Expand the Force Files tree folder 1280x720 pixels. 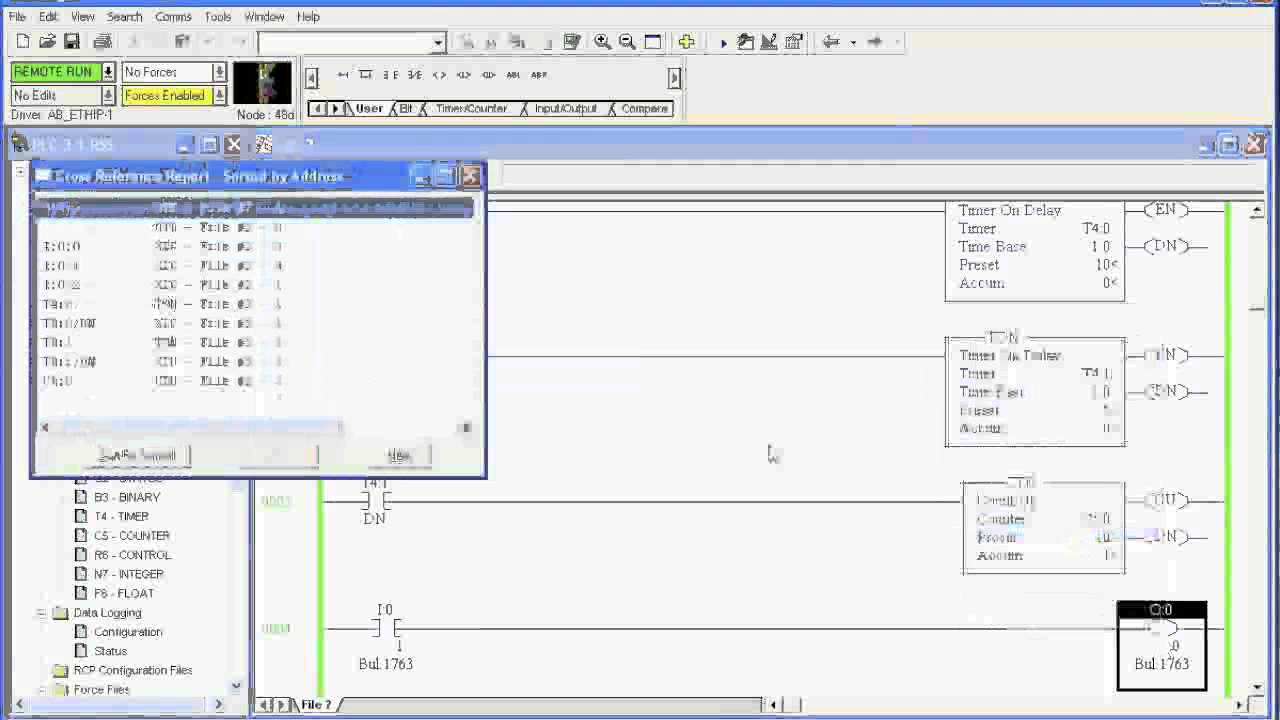[41, 690]
